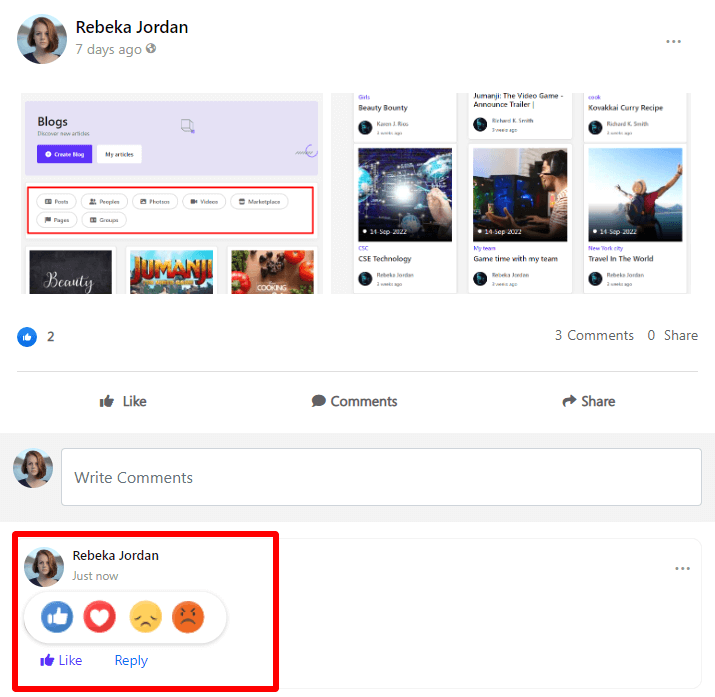
Task: Click the blue like count icon
Action: pos(27,336)
